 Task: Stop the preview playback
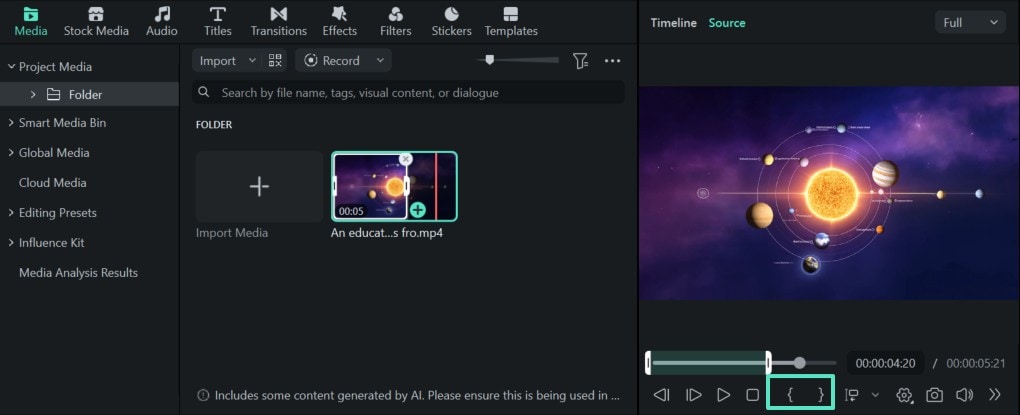[x=753, y=395]
